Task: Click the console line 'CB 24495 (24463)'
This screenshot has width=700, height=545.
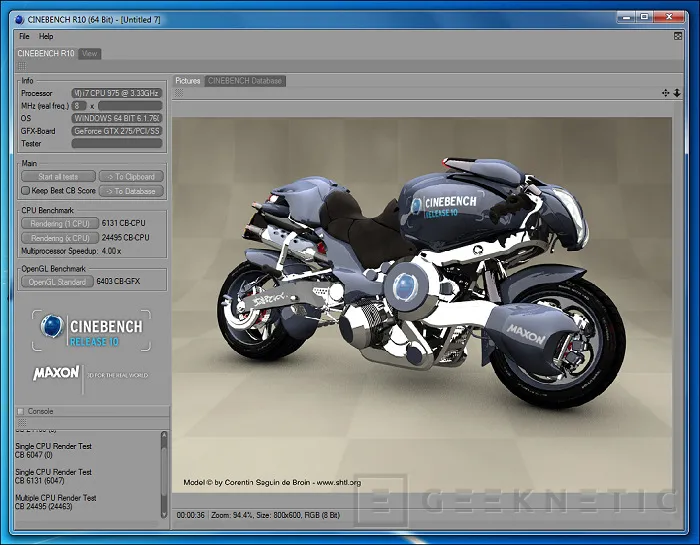Action: [x=44, y=507]
